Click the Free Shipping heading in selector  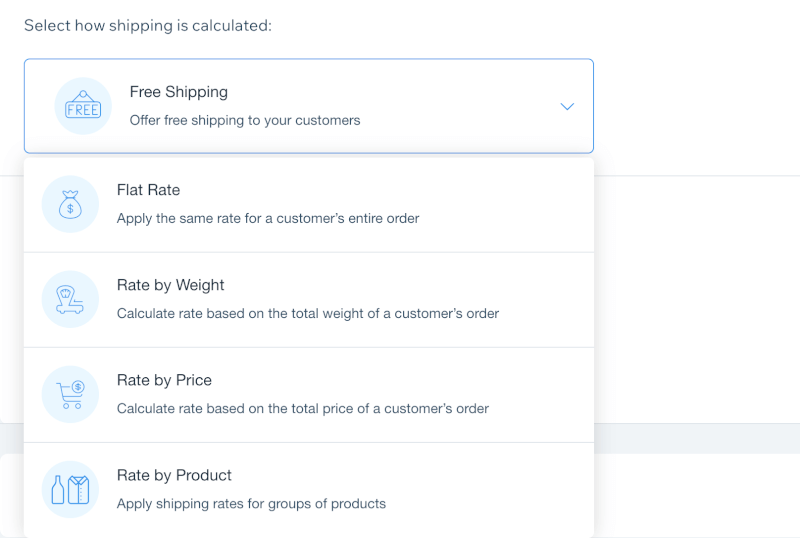179,92
